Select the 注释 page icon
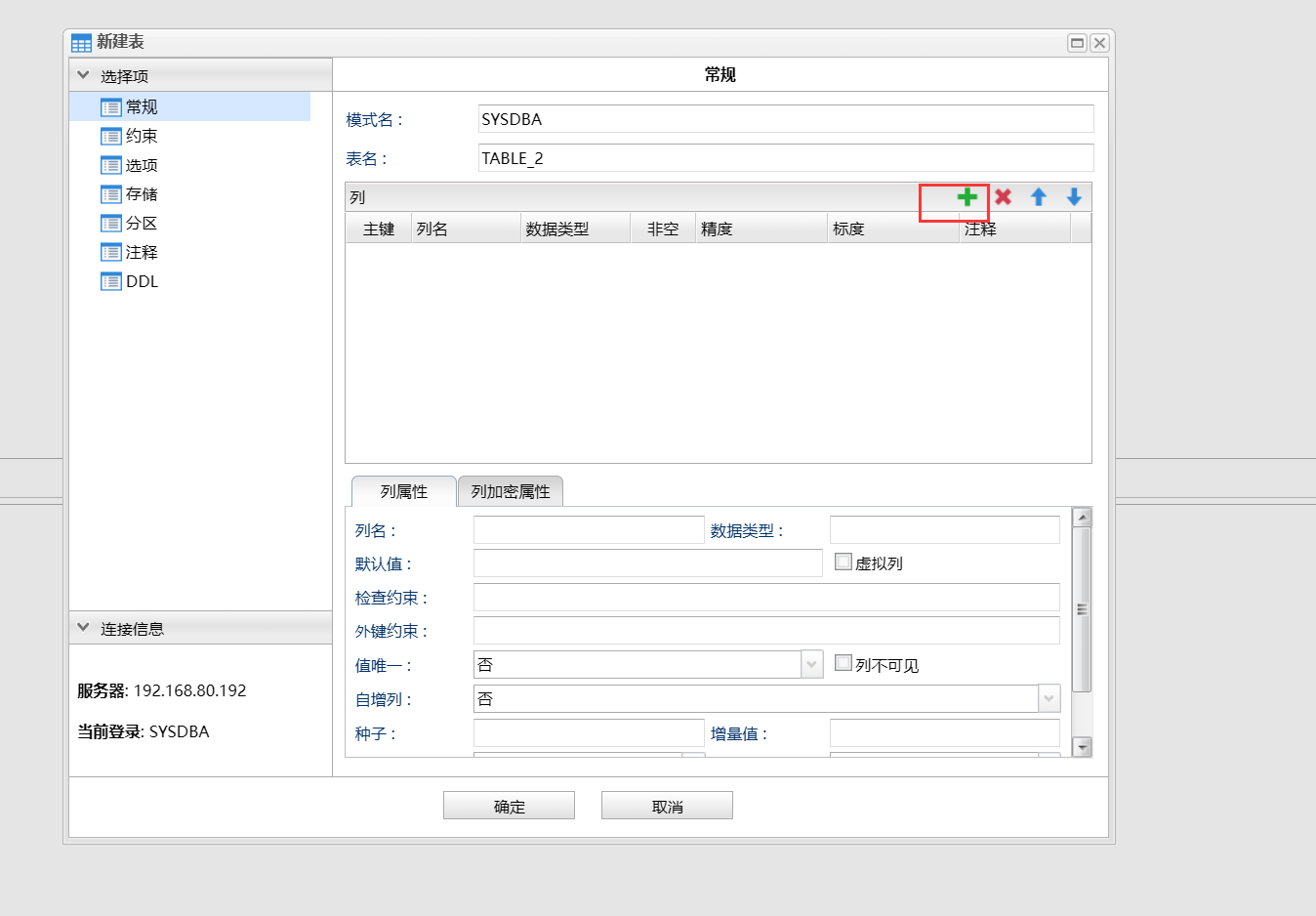This screenshot has width=1316, height=916. 111,252
